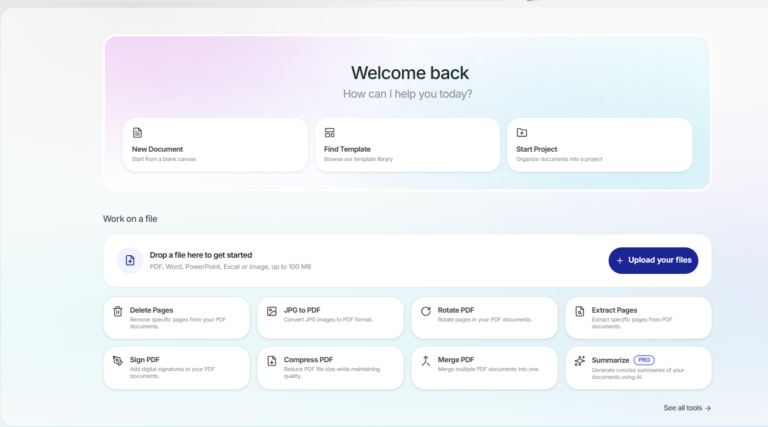Open the Start Project card
The image size is (768, 427).
[600, 145]
